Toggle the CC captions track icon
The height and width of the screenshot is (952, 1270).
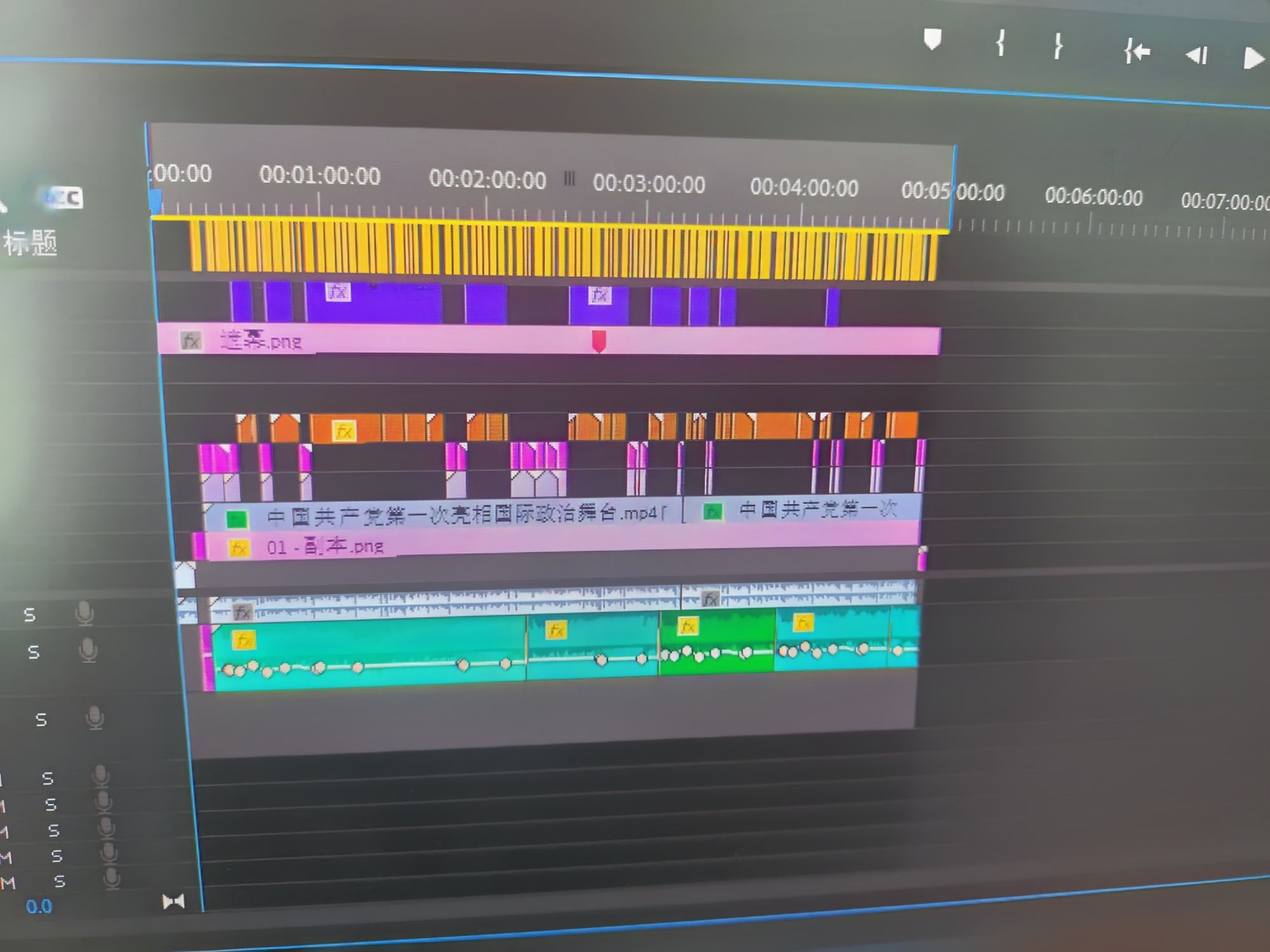pos(65,198)
